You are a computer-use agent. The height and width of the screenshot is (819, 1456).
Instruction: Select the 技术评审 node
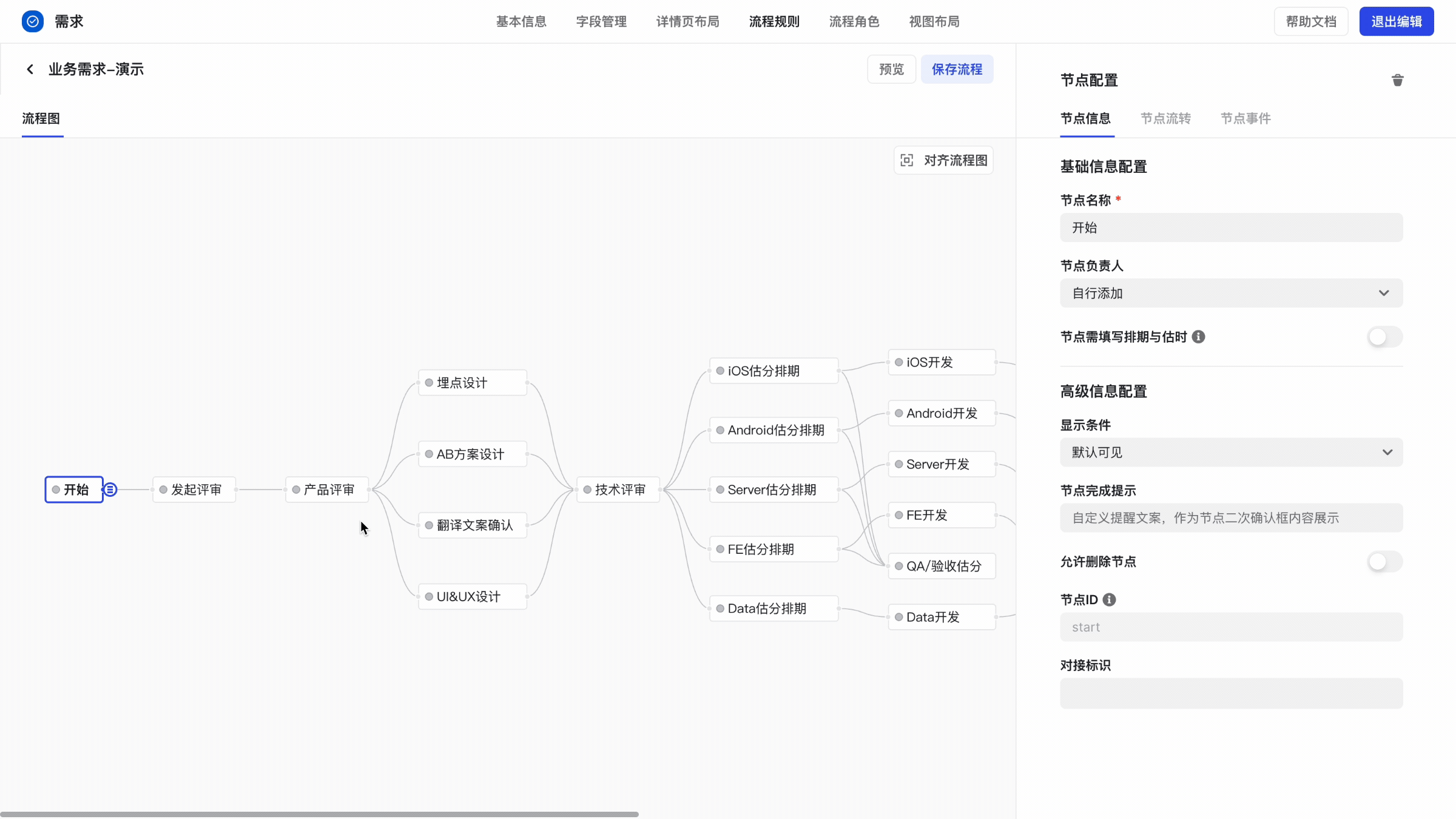click(x=618, y=490)
